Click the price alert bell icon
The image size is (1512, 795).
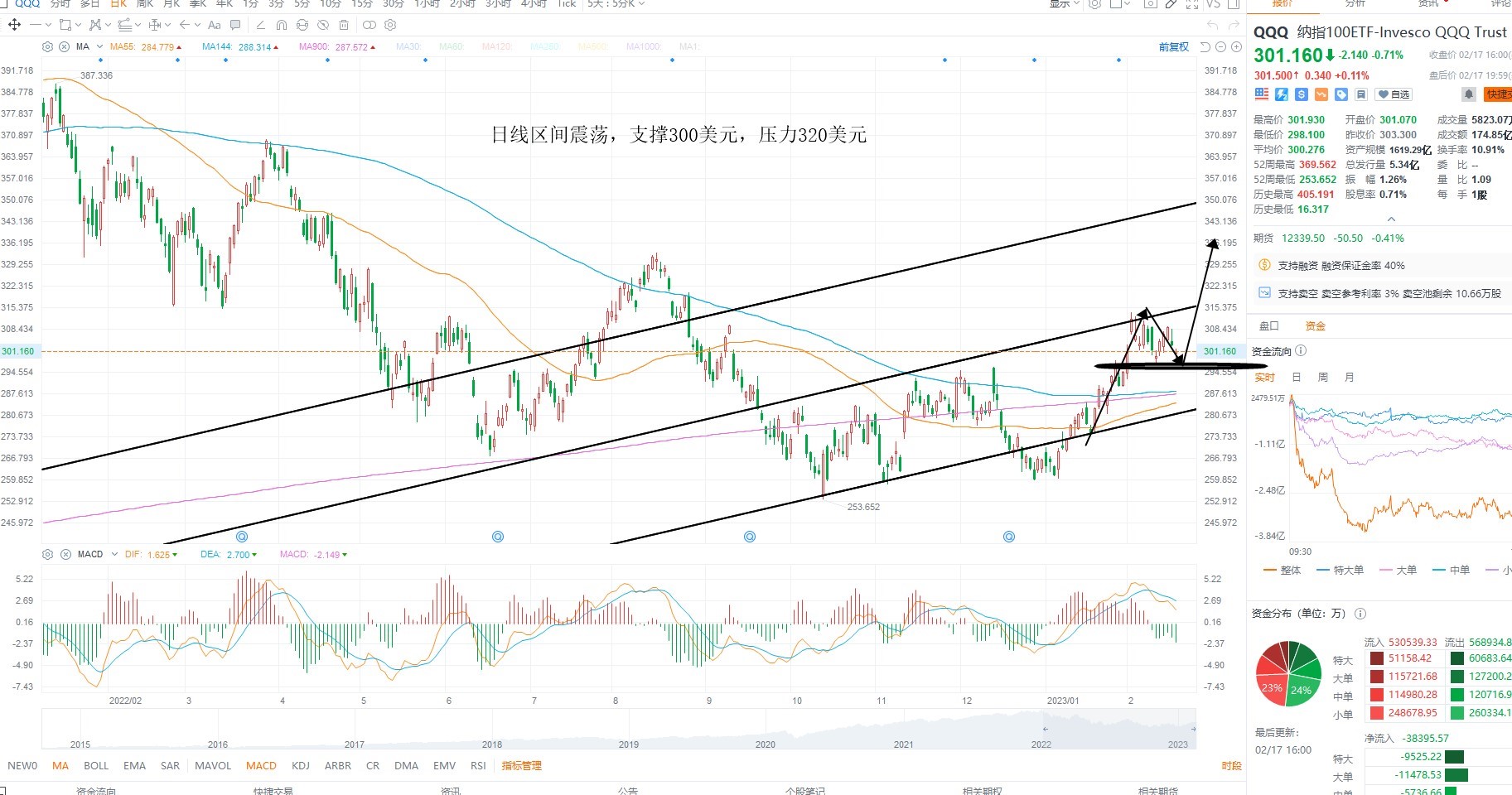[x=1469, y=94]
